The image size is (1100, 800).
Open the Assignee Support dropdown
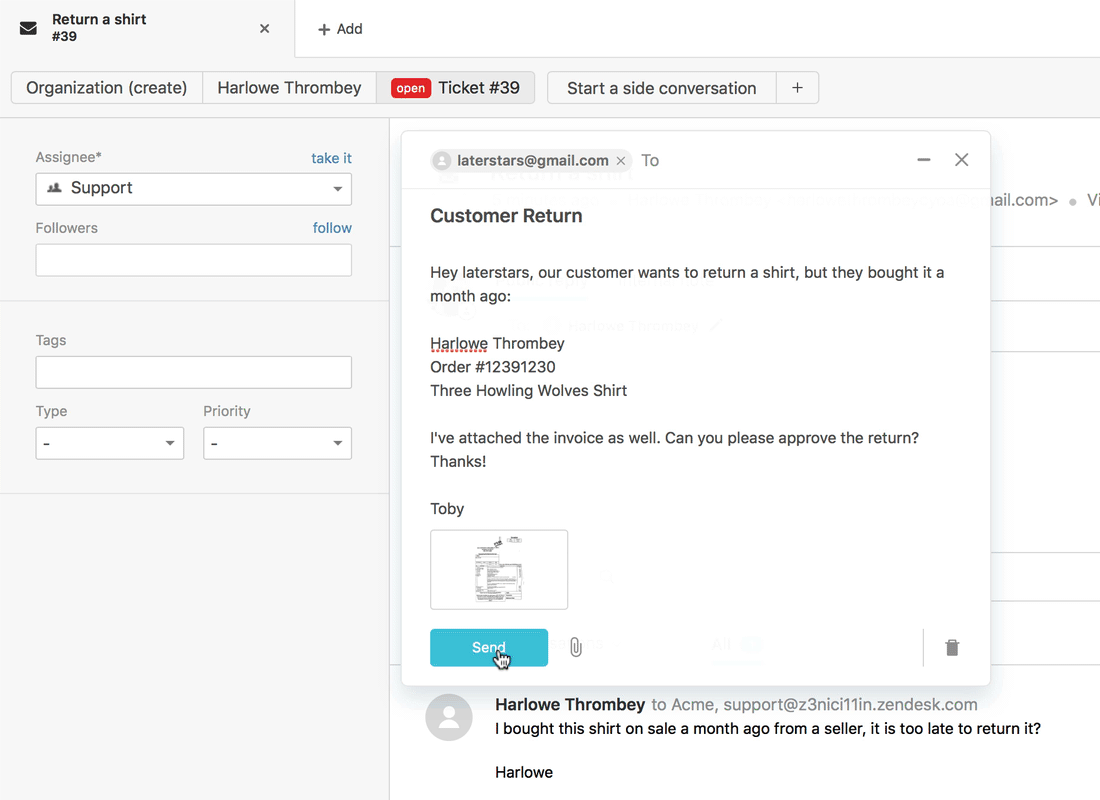[x=193, y=189]
